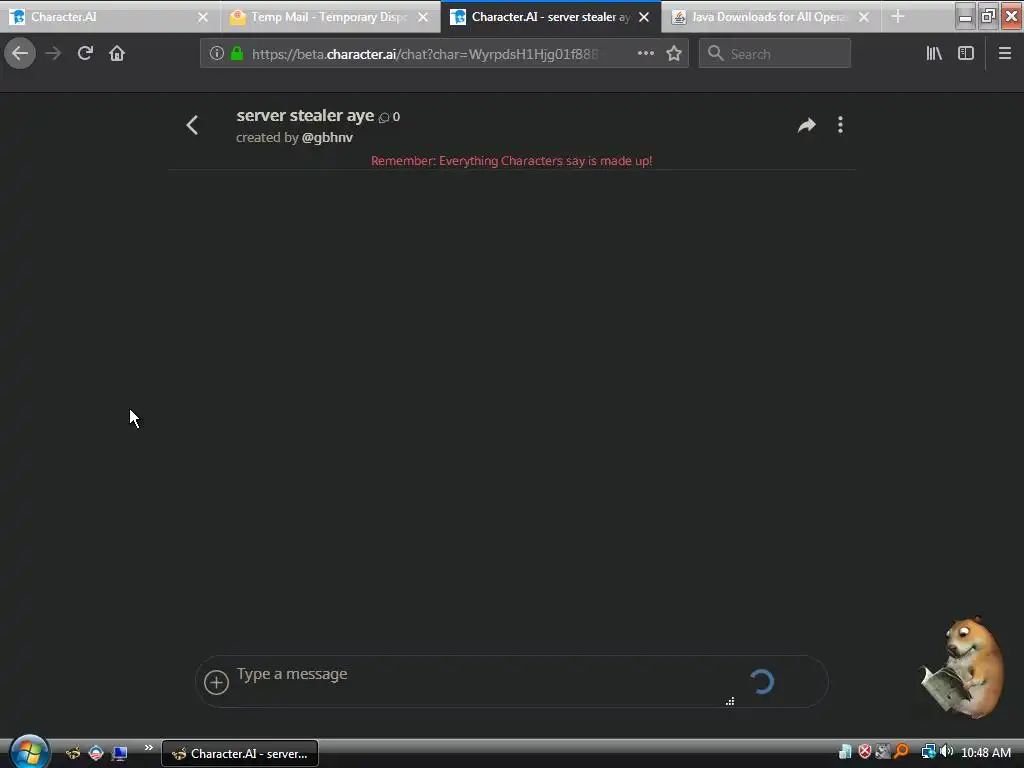The image size is (1024, 768).
Task: Open the clock showing 10:48 AM
Action: click(986, 753)
